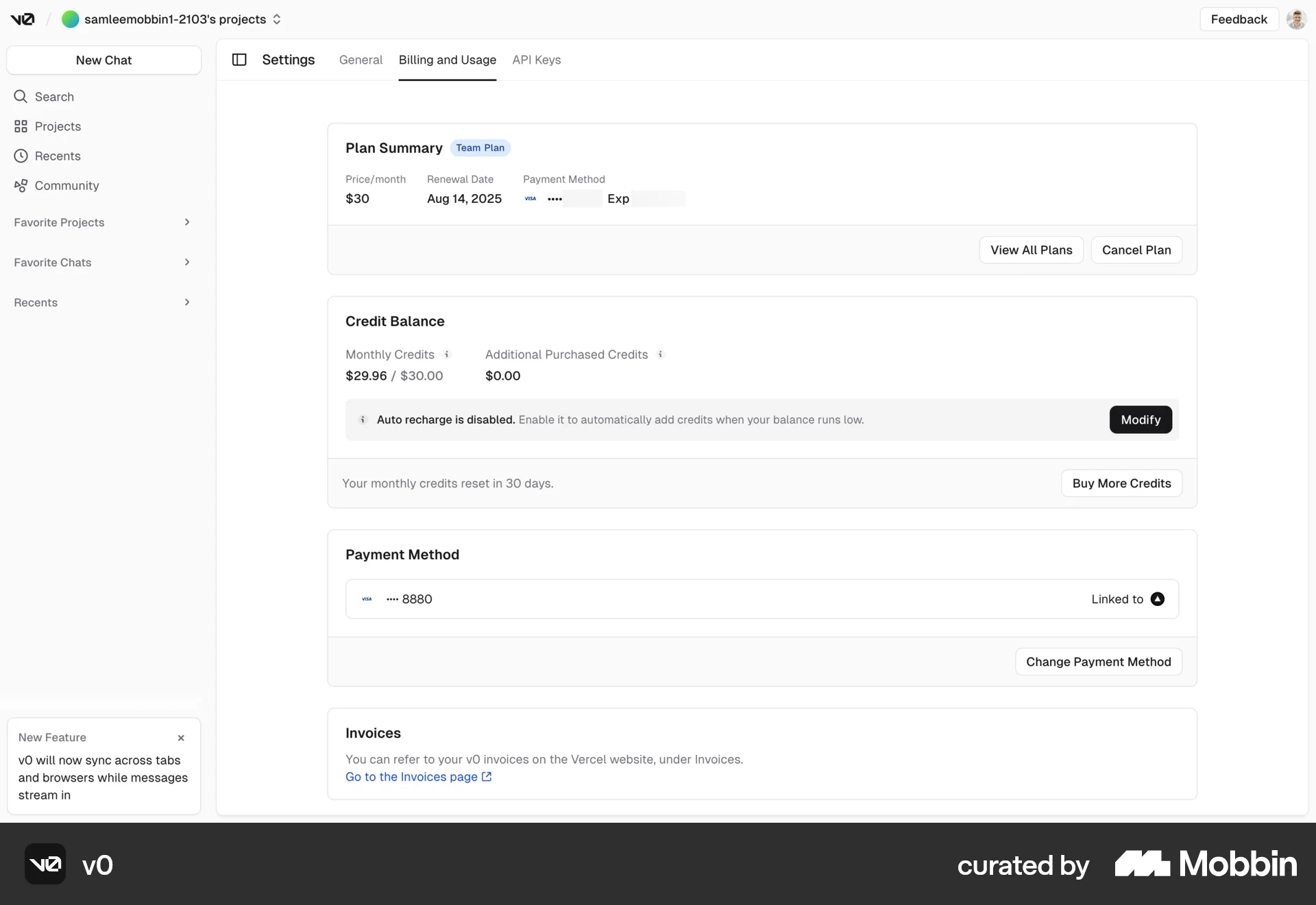Click the Additional Purchased Credits info icon
1316x905 pixels.
(x=660, y=354)
